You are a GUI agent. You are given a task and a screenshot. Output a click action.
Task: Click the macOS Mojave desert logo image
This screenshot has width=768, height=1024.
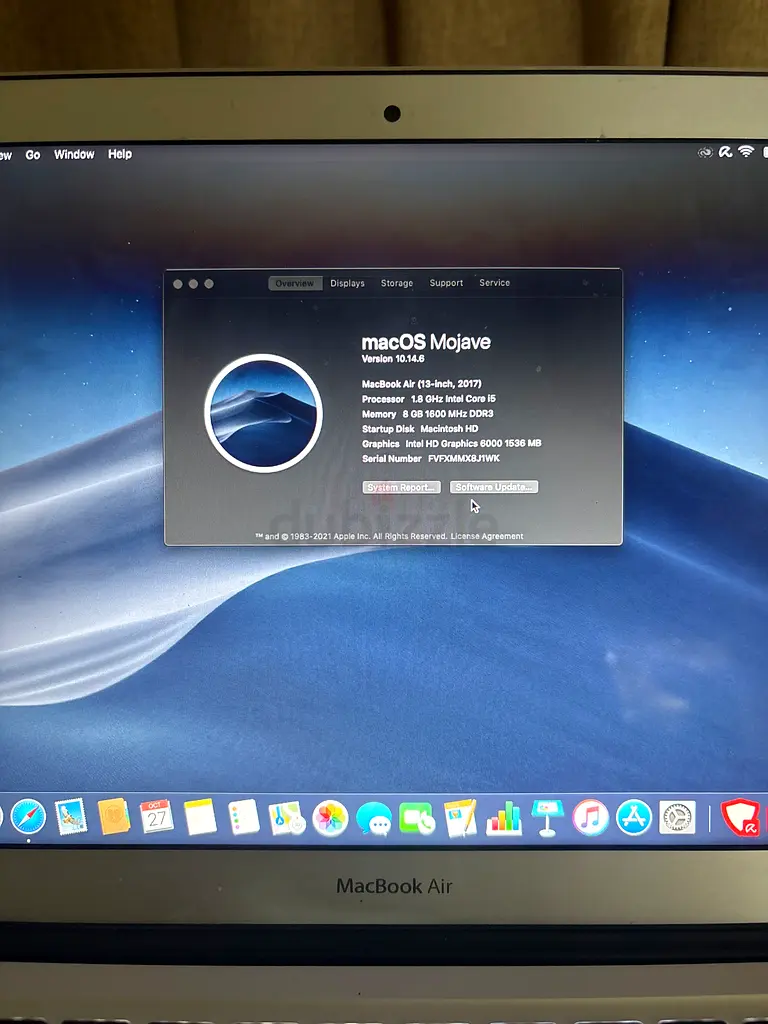pyautogui.click(x=263, y=413)
